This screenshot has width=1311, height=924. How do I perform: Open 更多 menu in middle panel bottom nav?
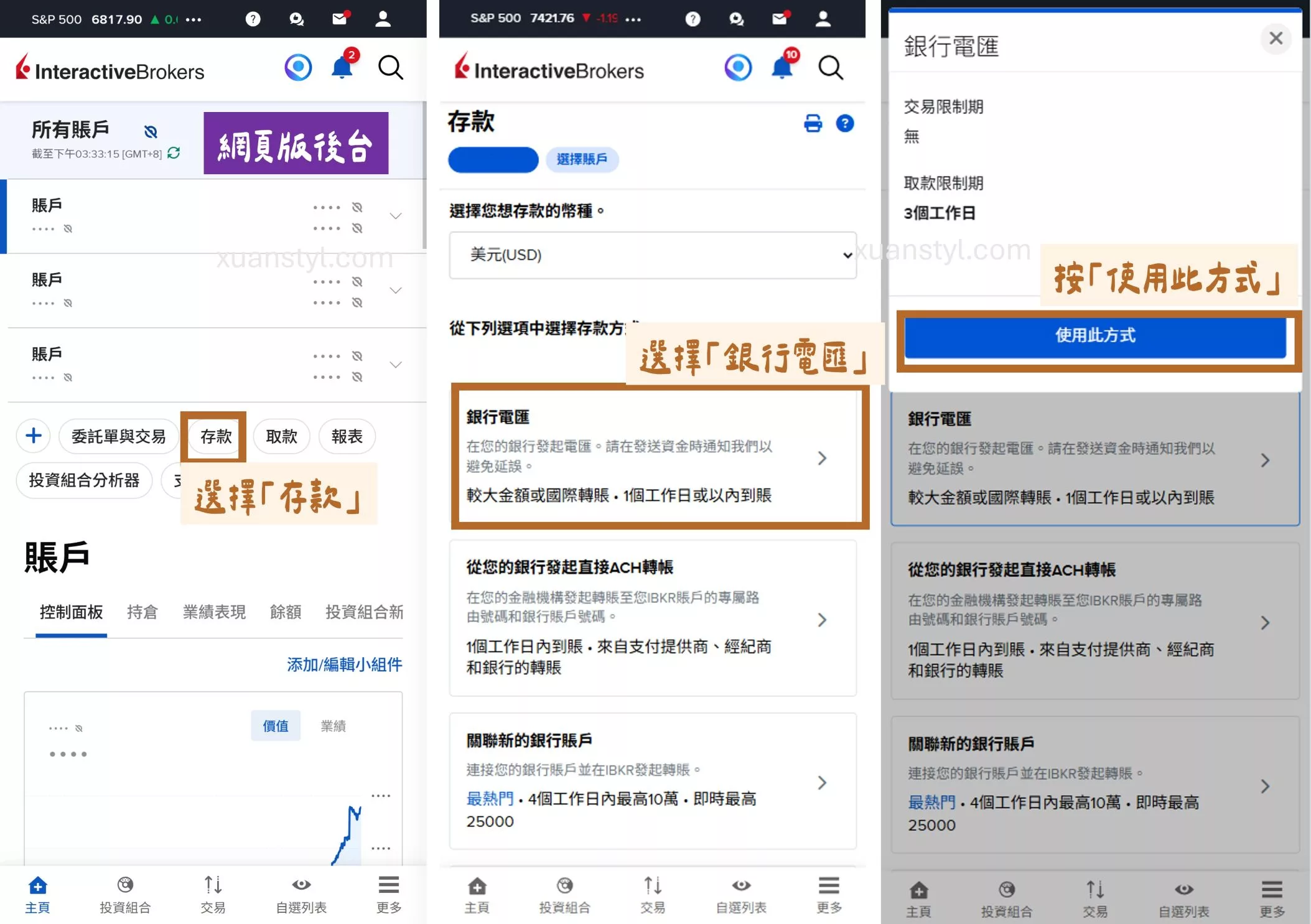click(x=829, y=895)
